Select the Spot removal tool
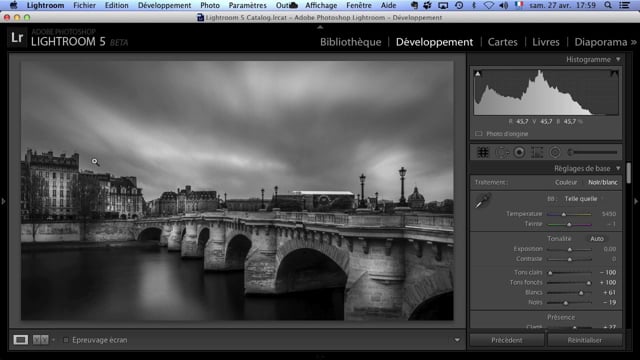 502,152
